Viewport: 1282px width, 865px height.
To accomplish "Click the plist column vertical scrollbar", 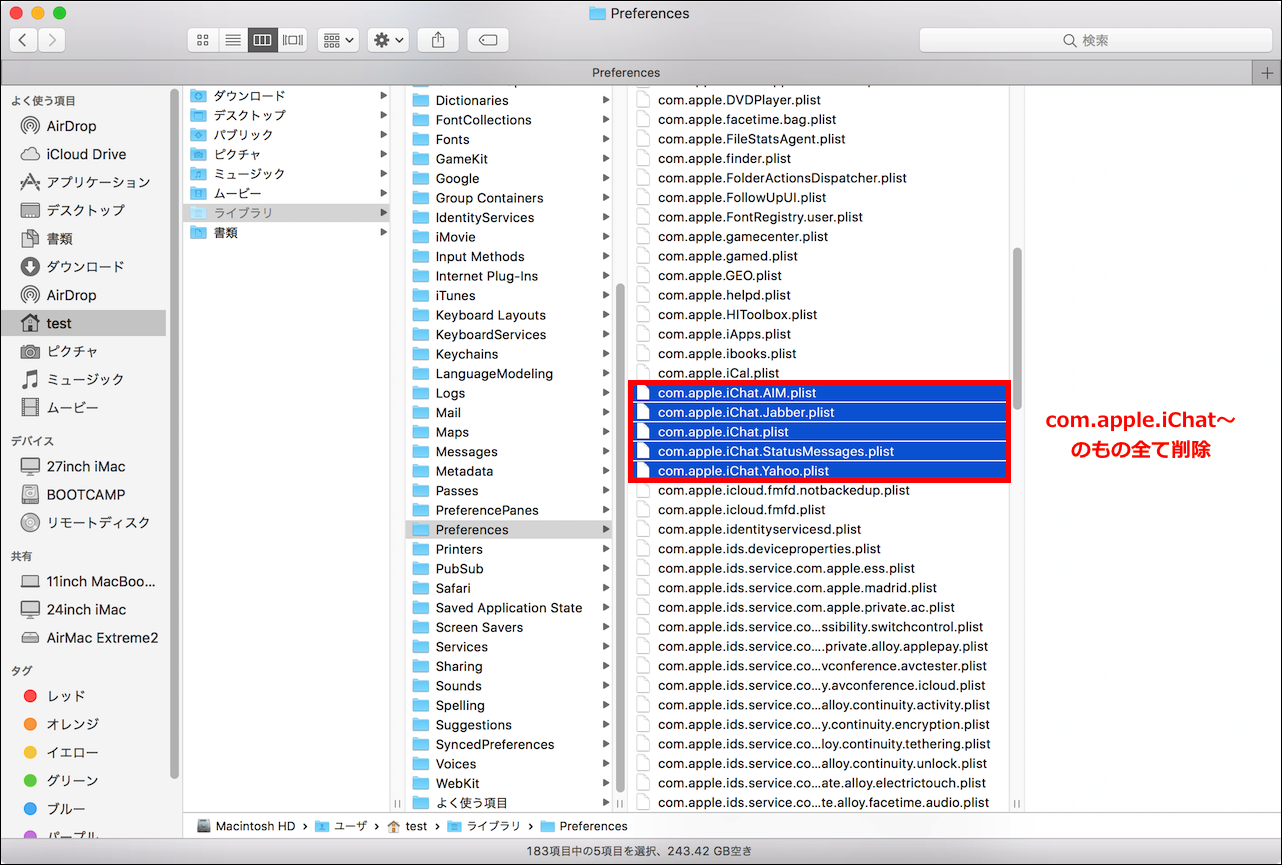I will pos(1017,328).
